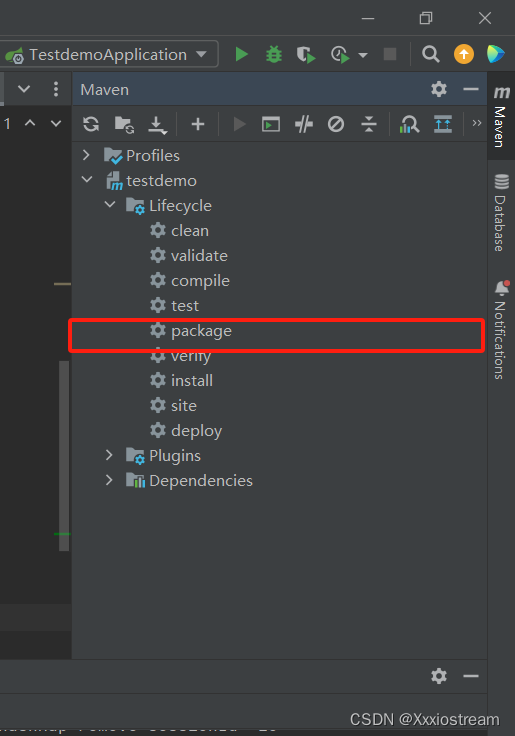Go to previous highlighted error arrow
This screenshot has width=515, height=736.
[30, 123]
